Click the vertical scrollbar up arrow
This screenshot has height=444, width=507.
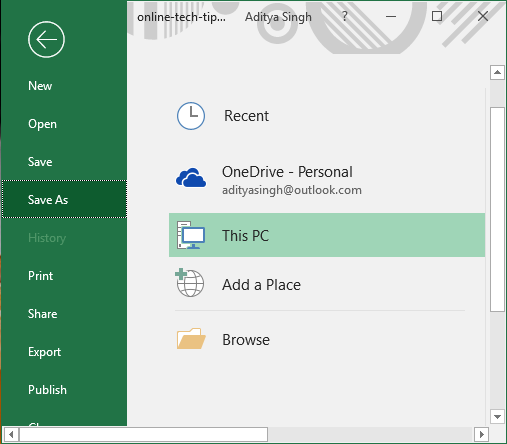(497, 72)
